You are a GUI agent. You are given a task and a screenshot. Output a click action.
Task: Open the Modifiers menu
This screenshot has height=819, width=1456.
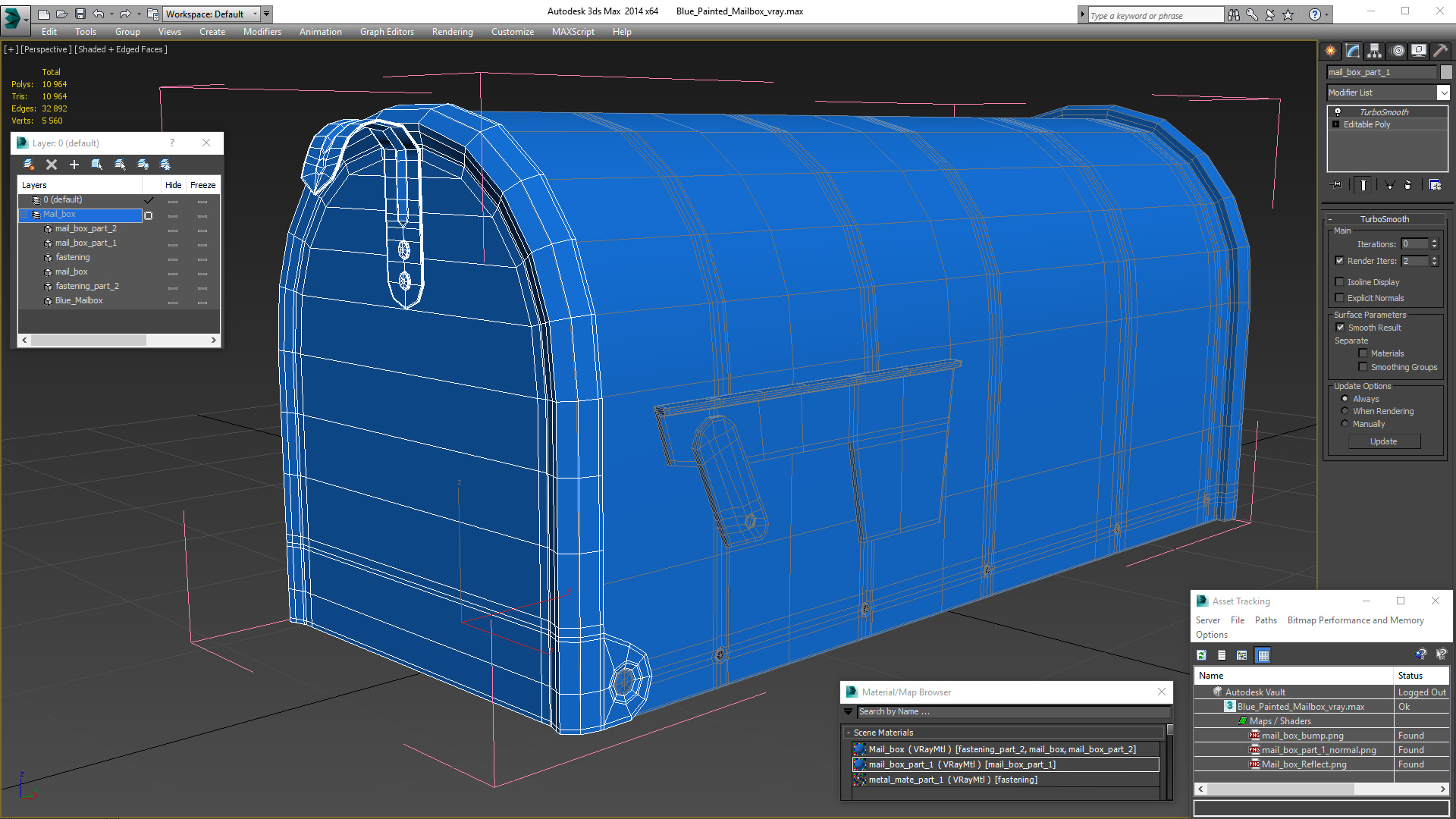262,32
